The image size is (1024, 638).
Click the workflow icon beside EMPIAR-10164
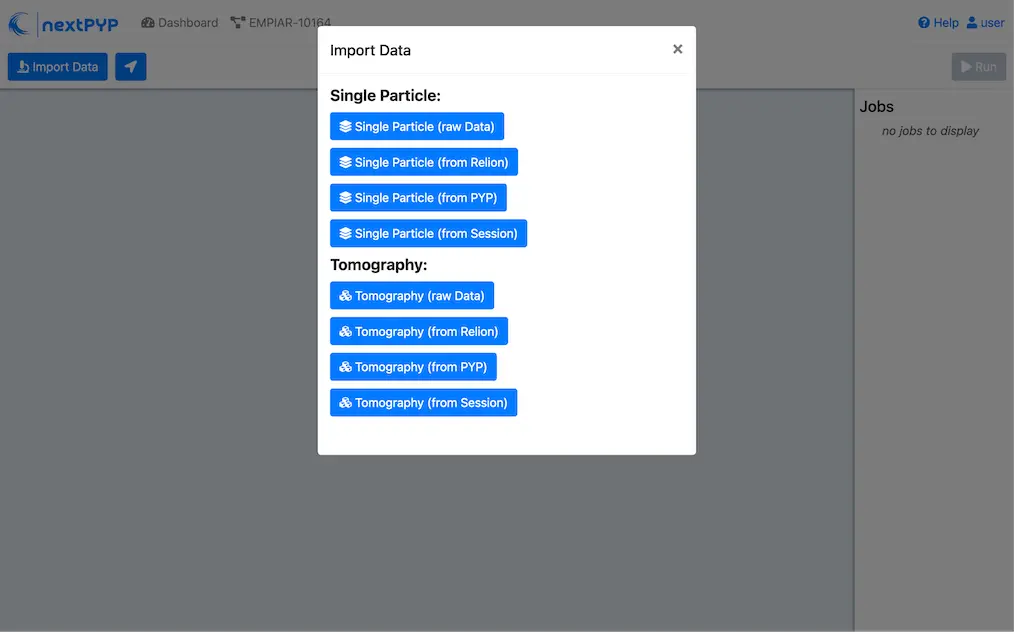tap(236, 20)
